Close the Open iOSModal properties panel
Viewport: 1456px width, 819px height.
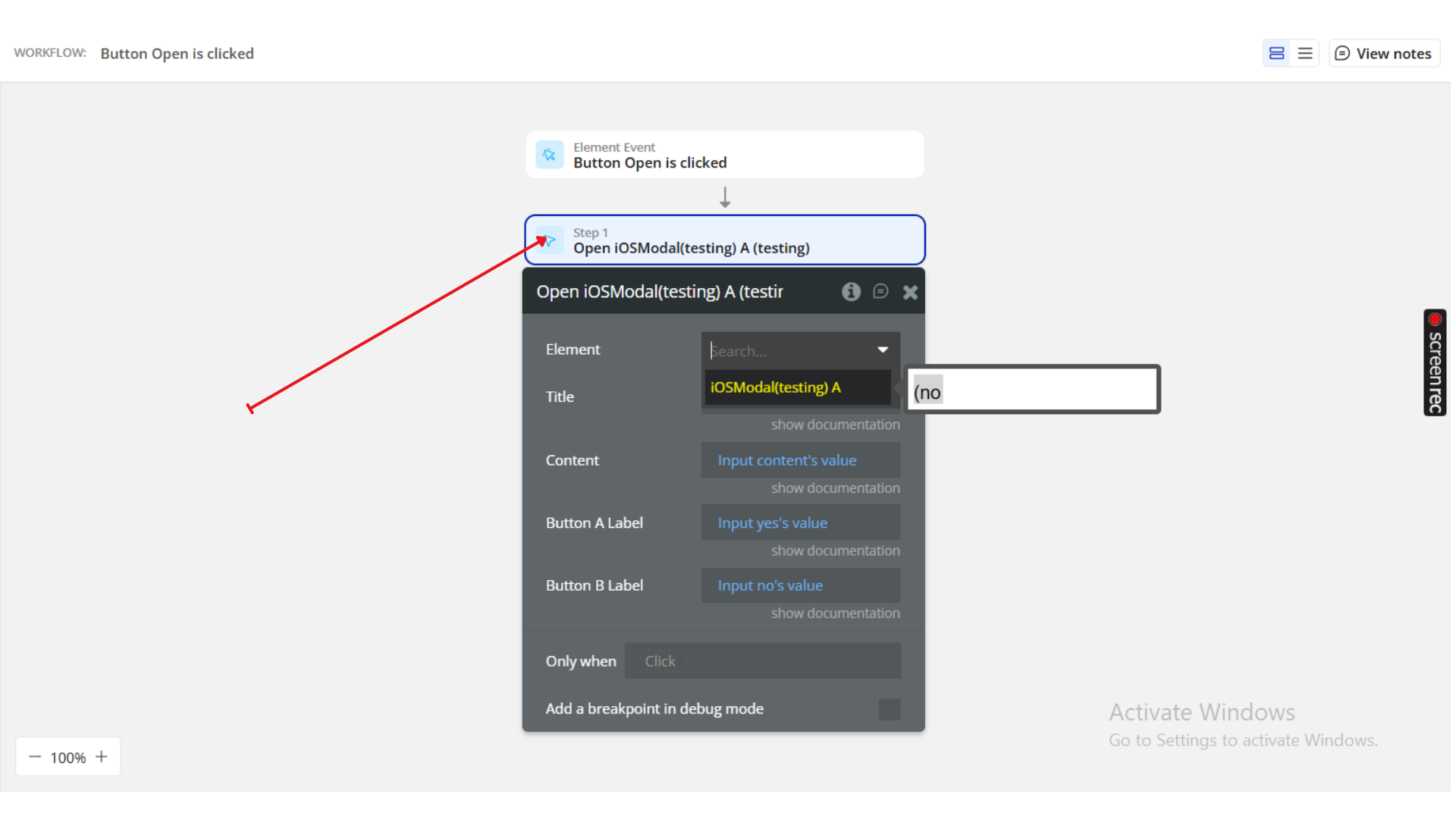tap(910, 293)
